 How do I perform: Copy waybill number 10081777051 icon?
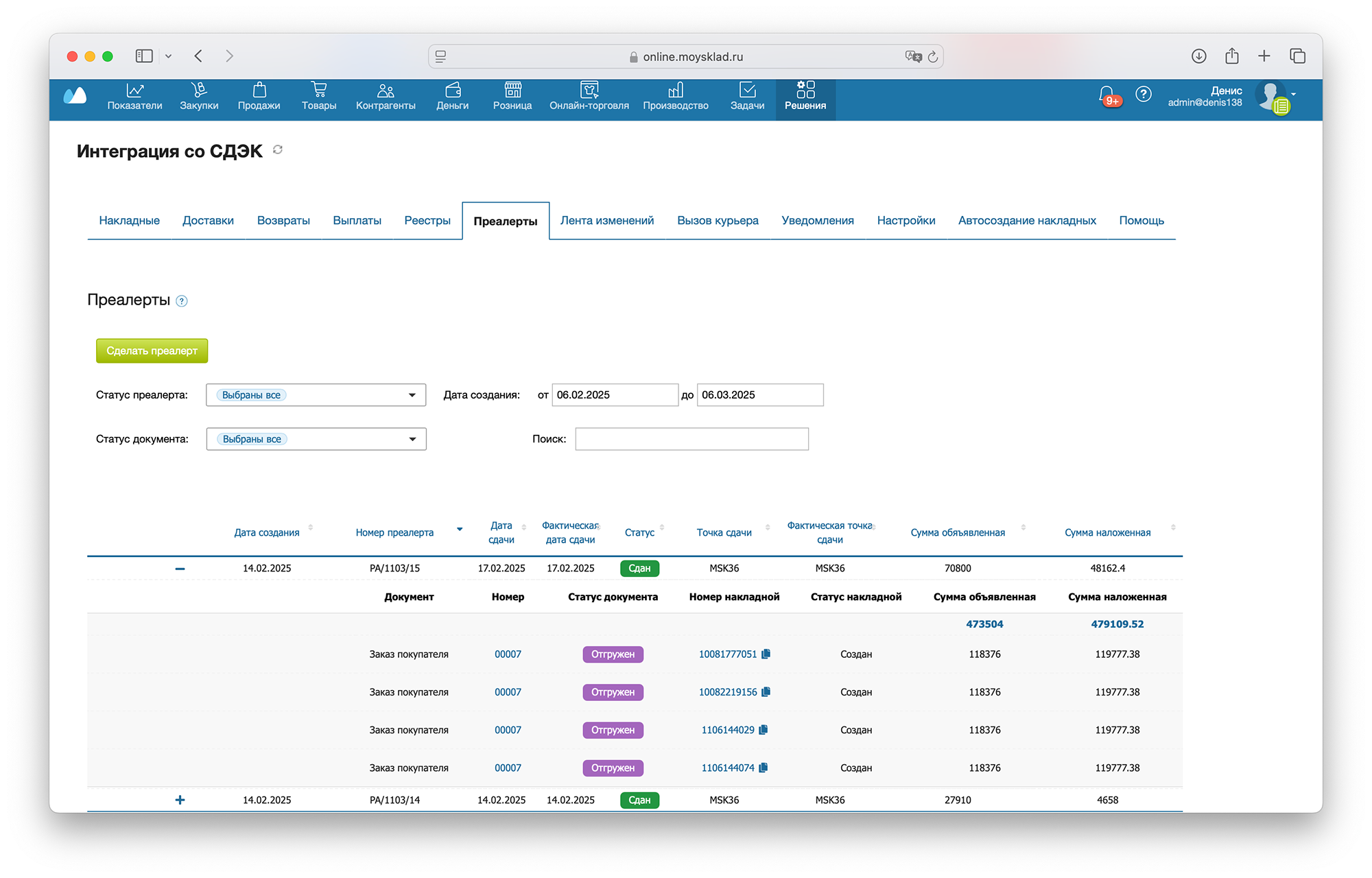pyautogui.click(x=766, y=654)
